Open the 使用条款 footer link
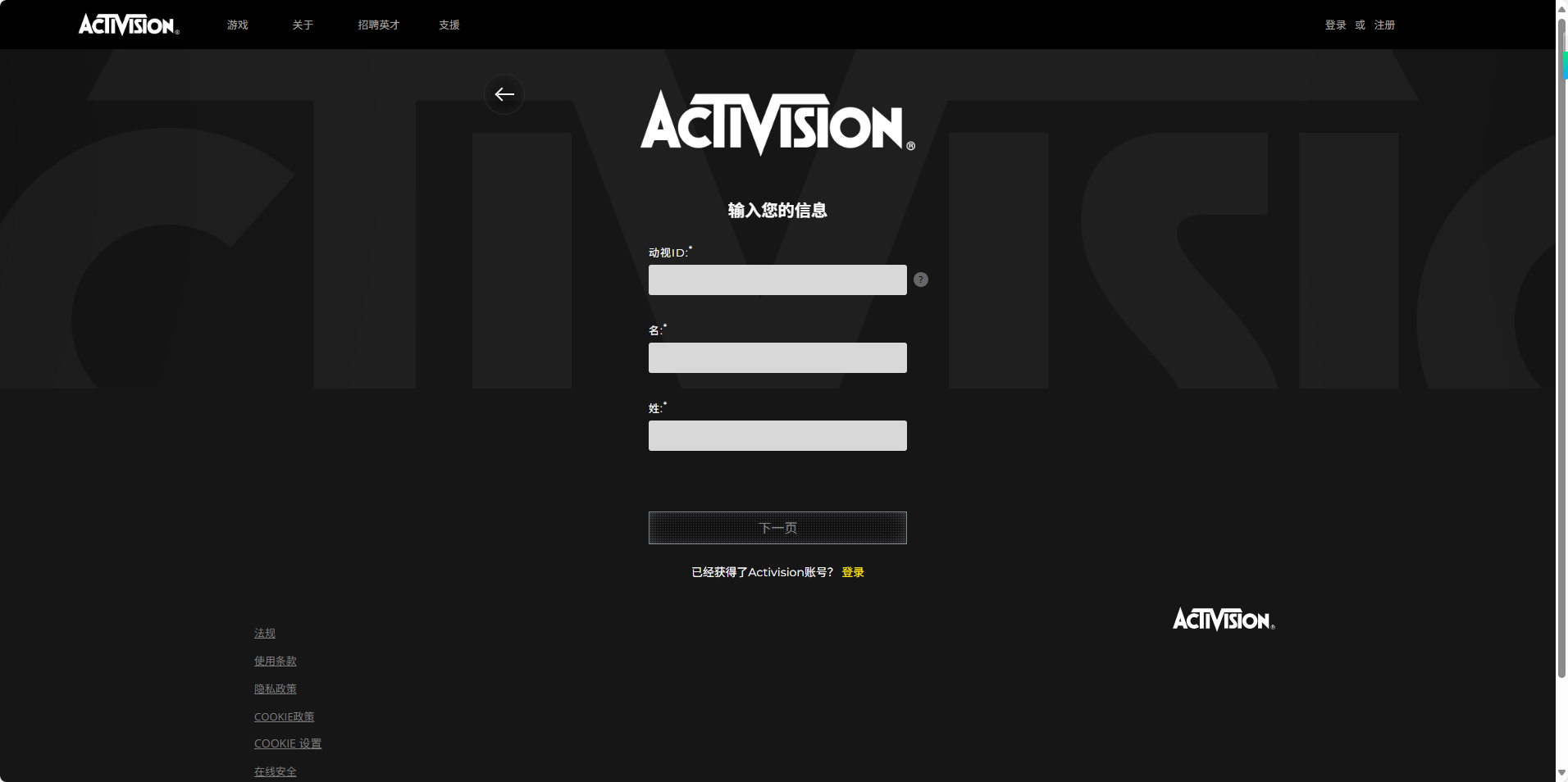The height and width of the screenshot is (782, 1568). [x=276, y=661]
